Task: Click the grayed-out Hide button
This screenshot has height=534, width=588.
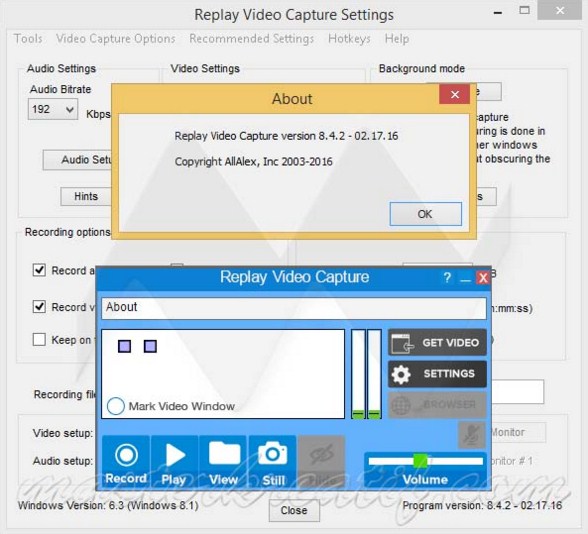Action: pyautogui.click(x=321, y=462)
